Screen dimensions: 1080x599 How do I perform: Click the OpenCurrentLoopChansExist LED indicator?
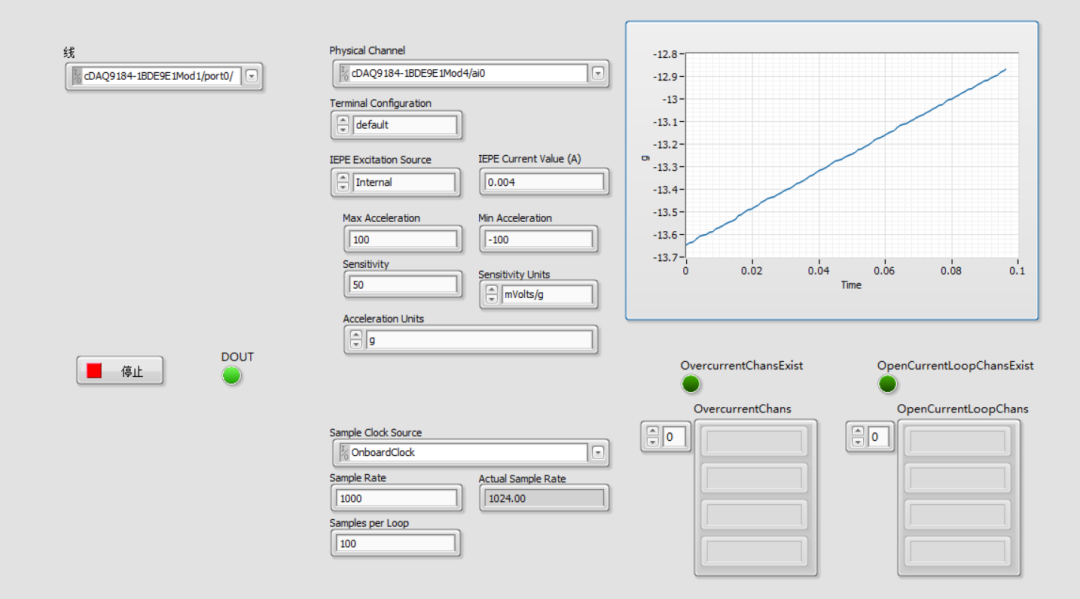[x=887, y=384]
